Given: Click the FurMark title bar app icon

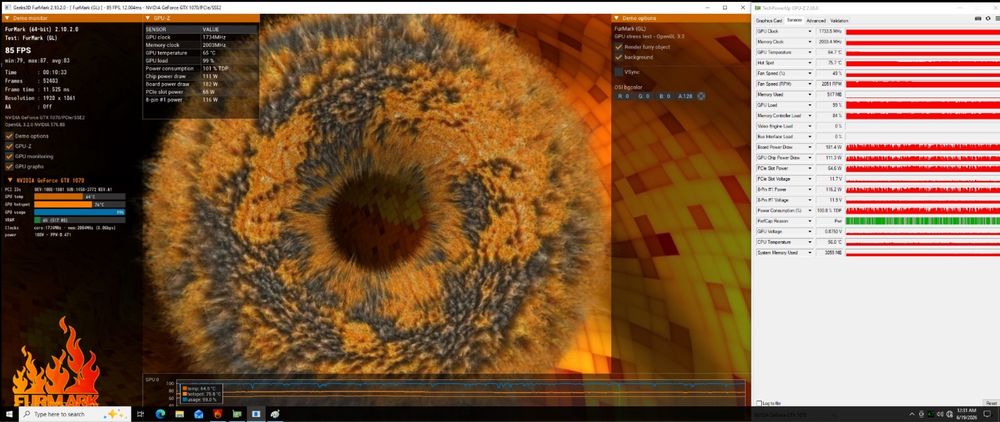Looking at the screenshot, I should (x=7, y=8).
